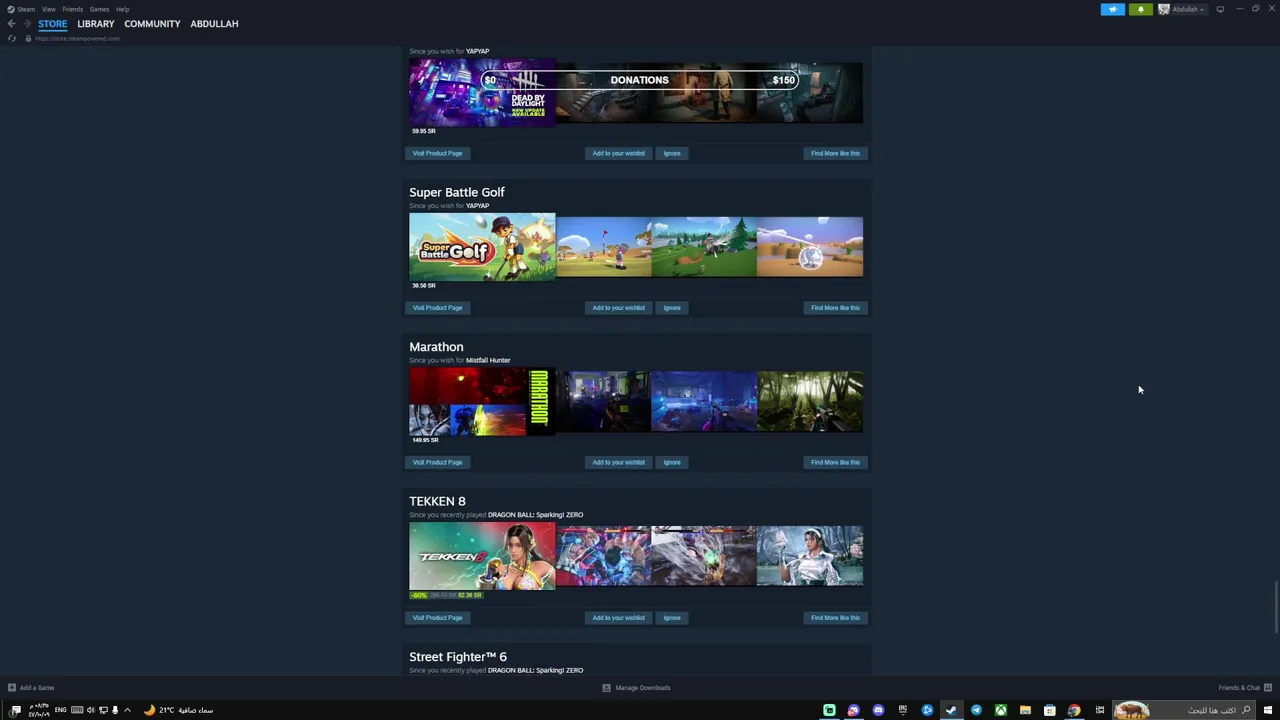
Task: Open the green notifications bell
Action: tap(1141, 9)
